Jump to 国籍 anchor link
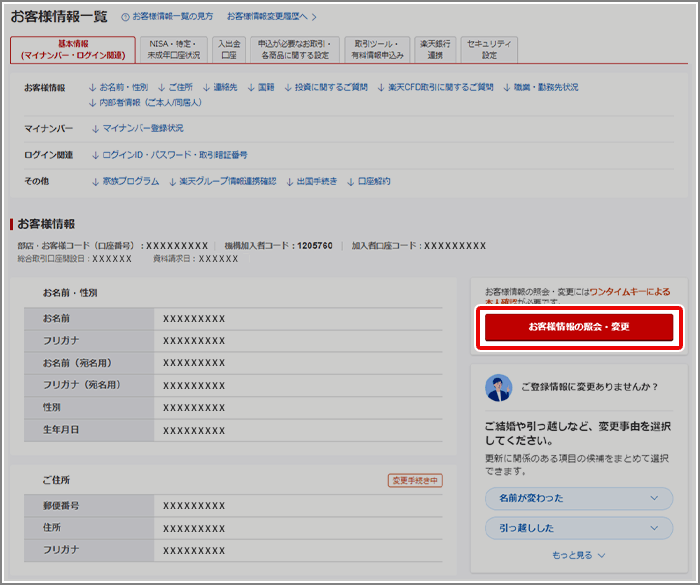Viewport: 700px width, 585px height. click(x=261, y=87)
